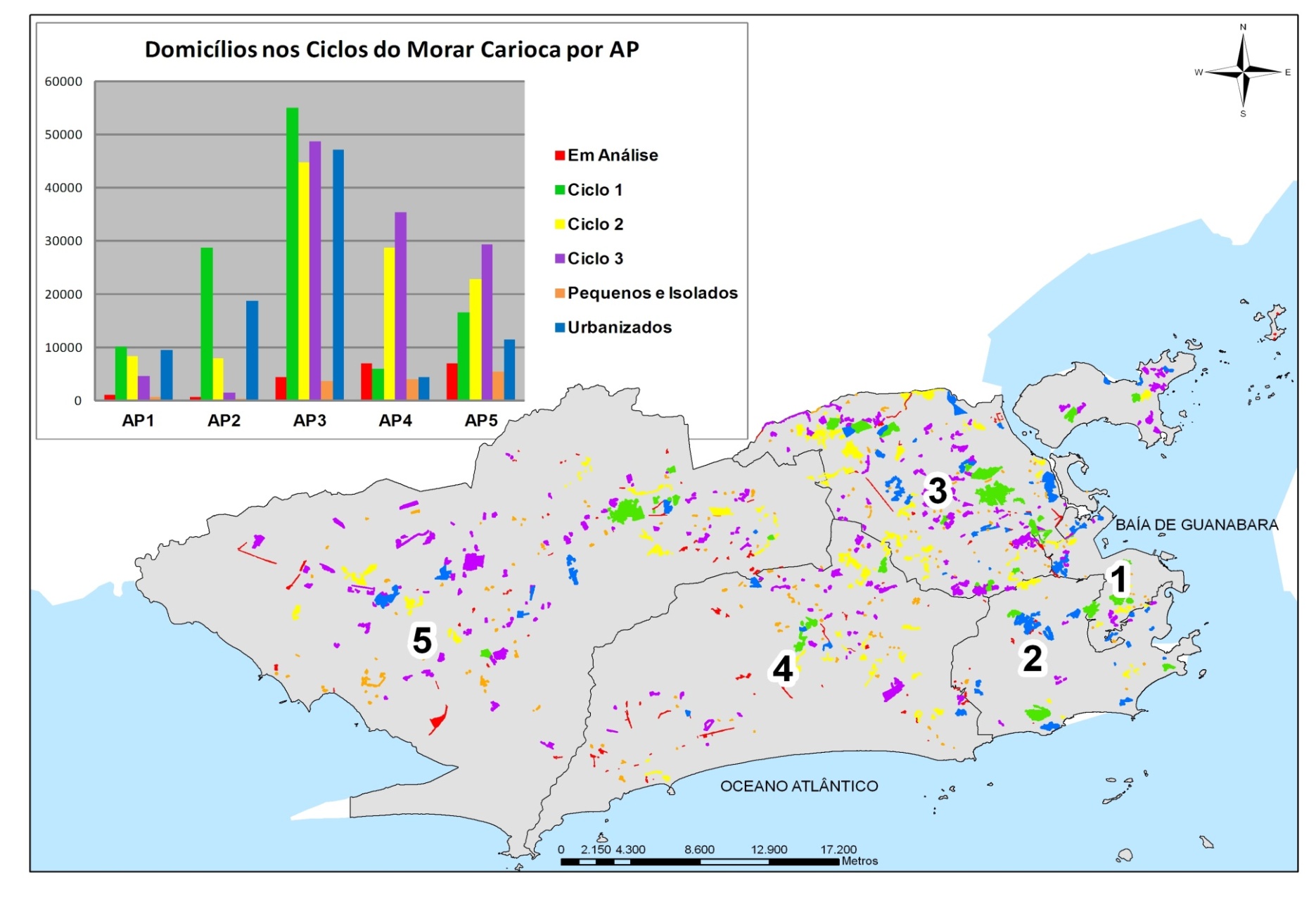Image resolution: width=1316 pixels, height=897 pixels.
Task: Click the yellow 'Ciclo 2' legend swatch
Action: click(560, 224)
